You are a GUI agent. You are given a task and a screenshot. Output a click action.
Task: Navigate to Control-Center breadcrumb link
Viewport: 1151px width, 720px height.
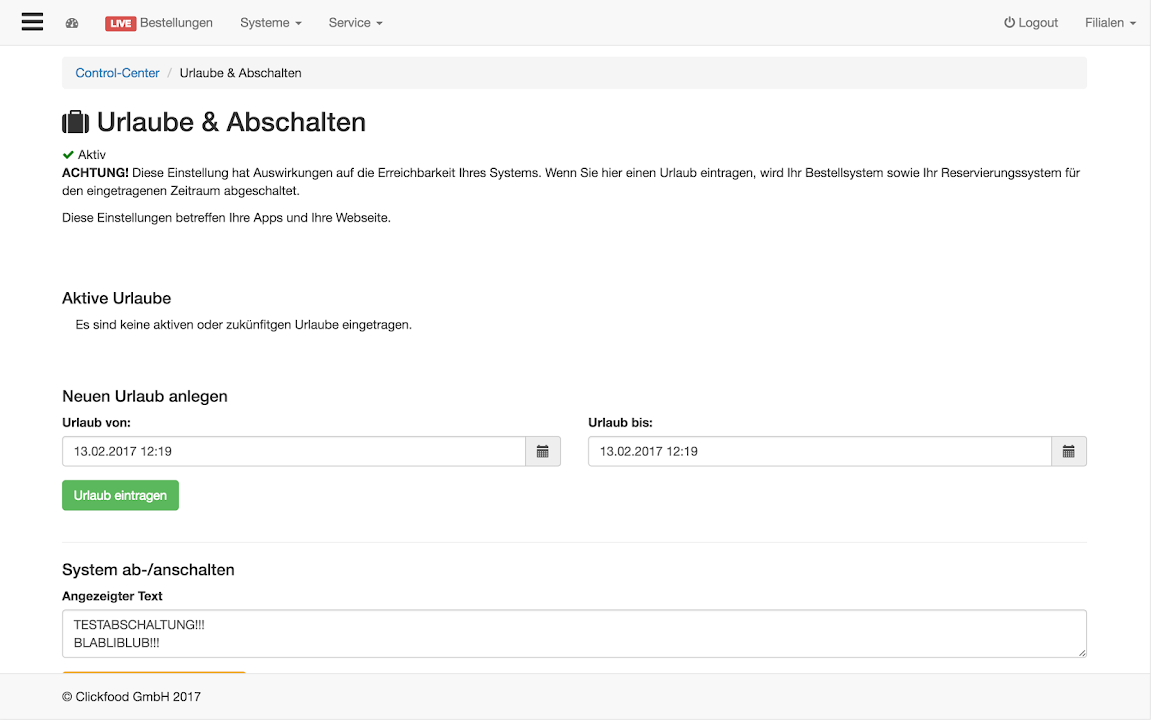click(x=117, y=73)
